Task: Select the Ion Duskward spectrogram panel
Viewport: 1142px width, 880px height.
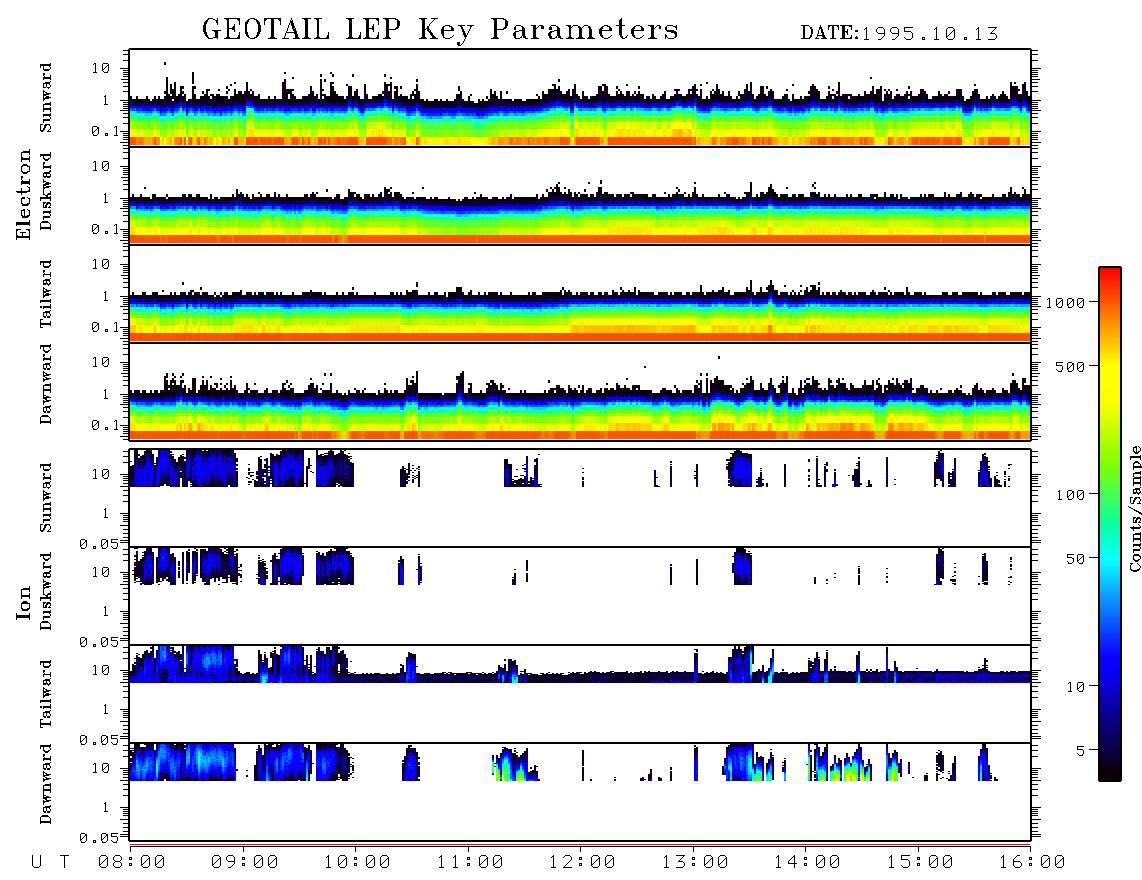Action: tap(580, 595)
